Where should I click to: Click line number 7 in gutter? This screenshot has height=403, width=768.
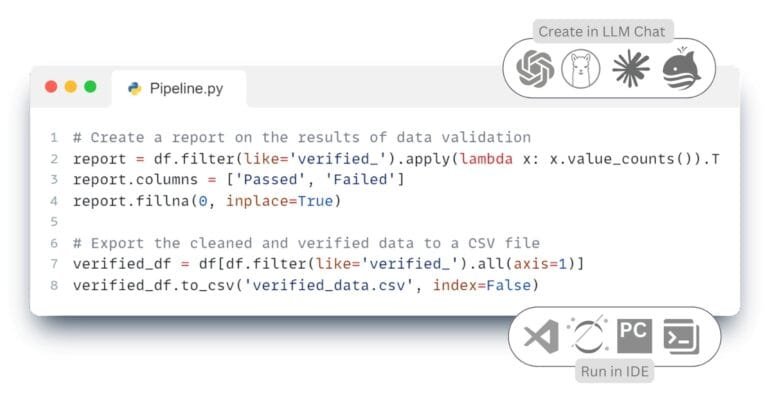(x=54, y=264)
